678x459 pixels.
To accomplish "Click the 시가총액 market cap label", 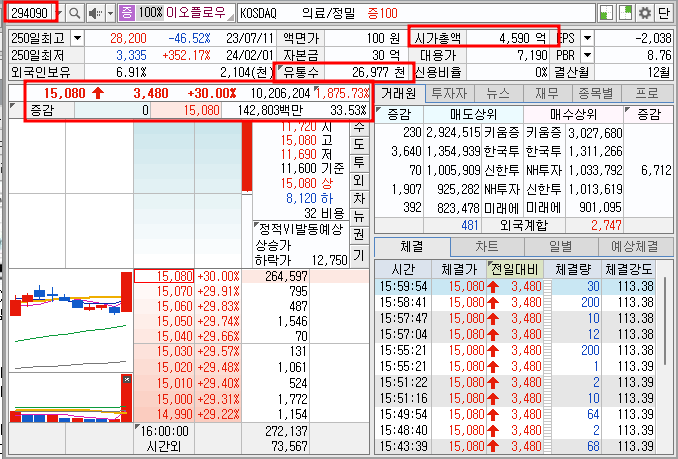I will click(438, 38).
